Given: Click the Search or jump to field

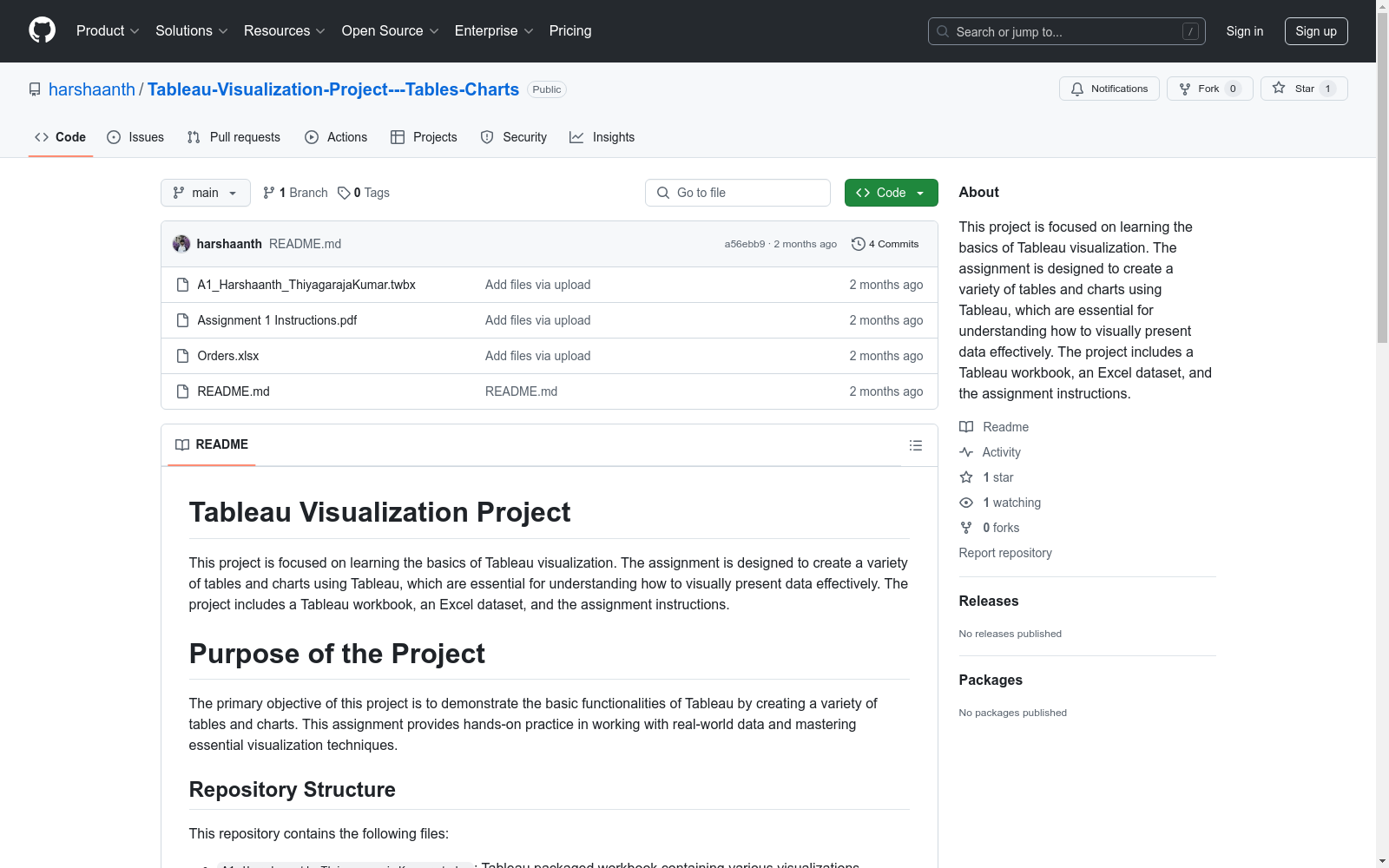Looking at the screenshot, I should pyautogui.click(x=1067, y=31).
